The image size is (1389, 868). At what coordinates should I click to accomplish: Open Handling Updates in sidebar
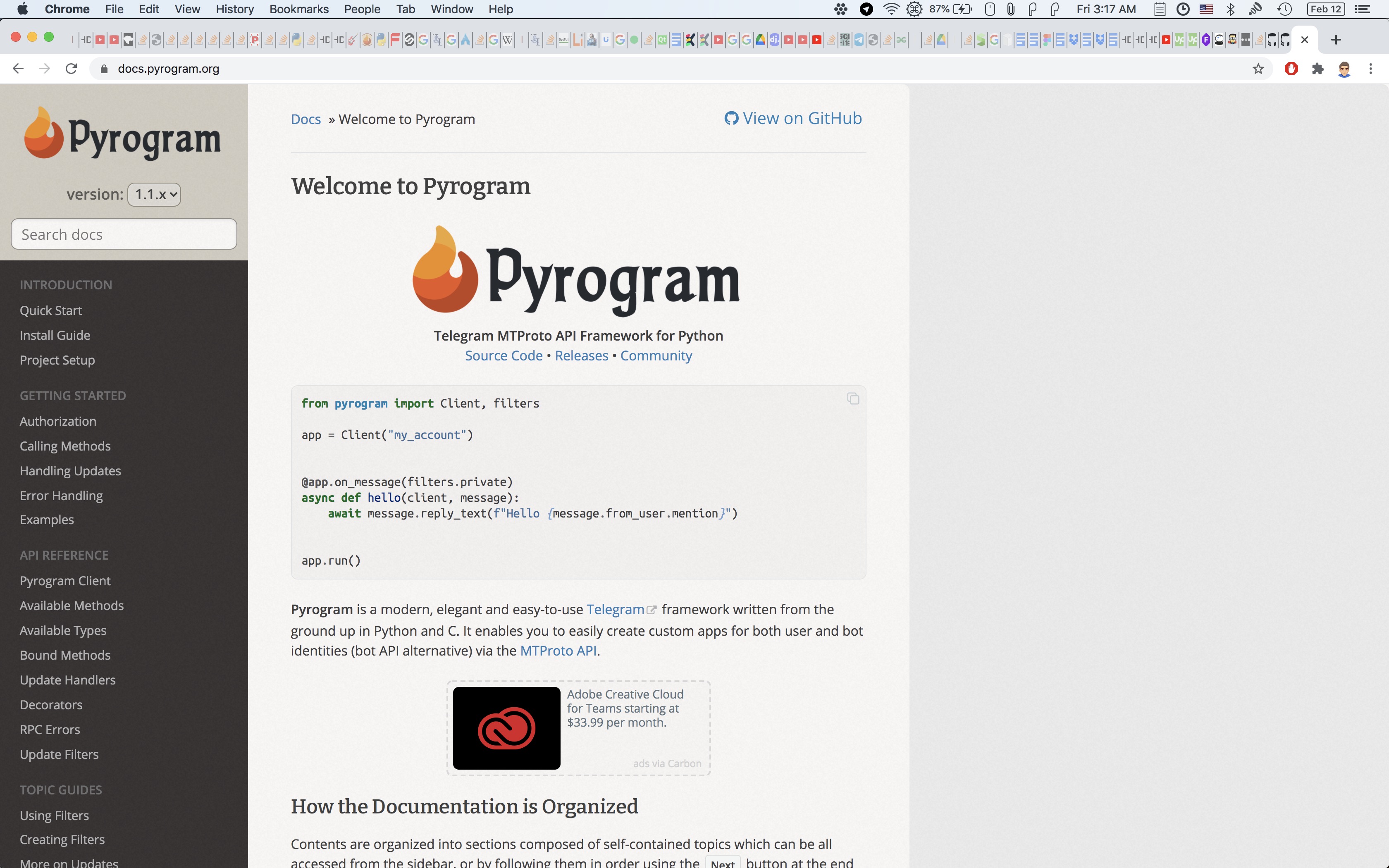point(70,471)
